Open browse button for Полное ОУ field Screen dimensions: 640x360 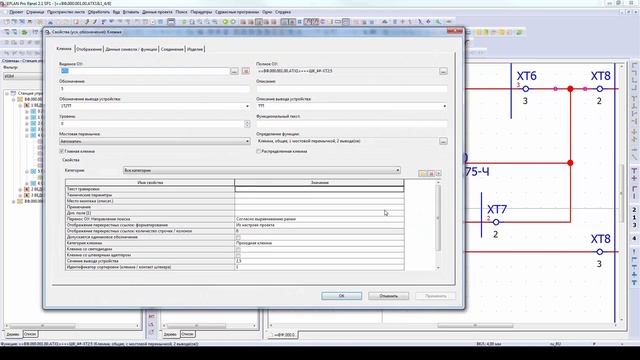[443, 71]
